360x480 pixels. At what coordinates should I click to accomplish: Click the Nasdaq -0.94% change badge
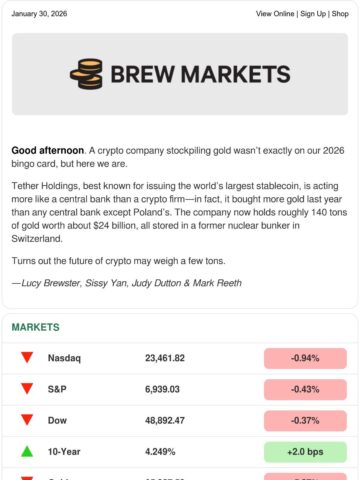[305, 358]
